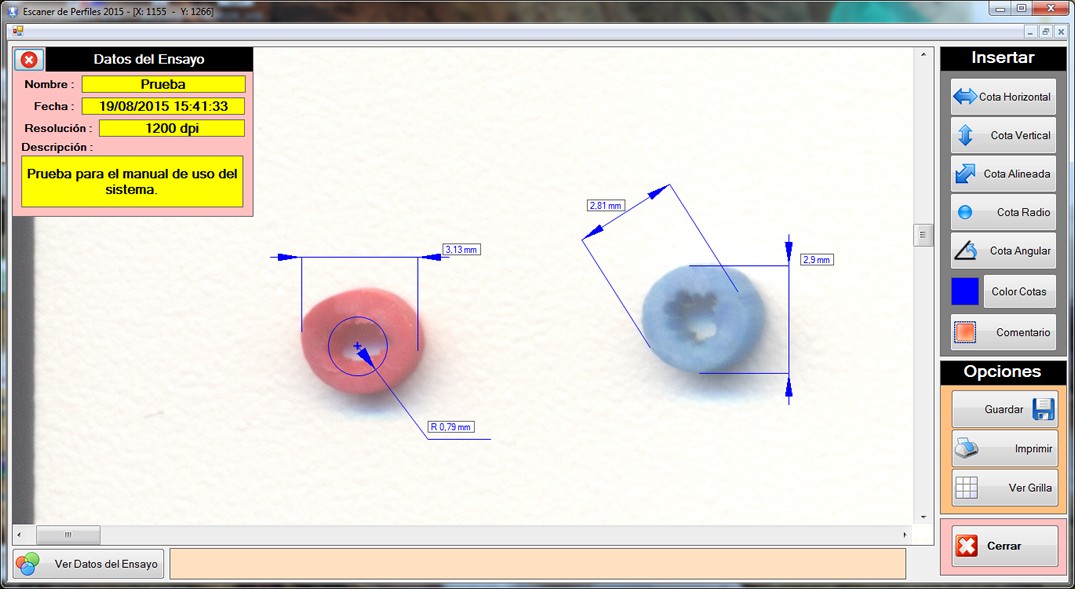Click the horizontal scrollbar right arrow
Screen dimensions: 1075x589
(x=906, y=535)
